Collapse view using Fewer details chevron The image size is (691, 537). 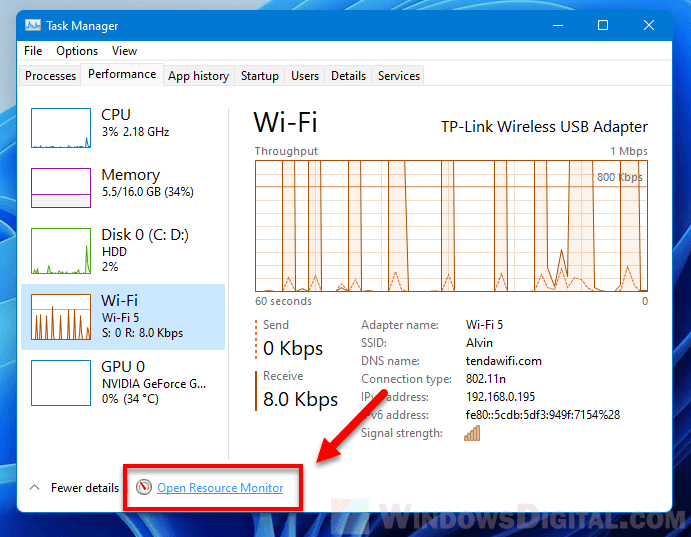[34, 488]
